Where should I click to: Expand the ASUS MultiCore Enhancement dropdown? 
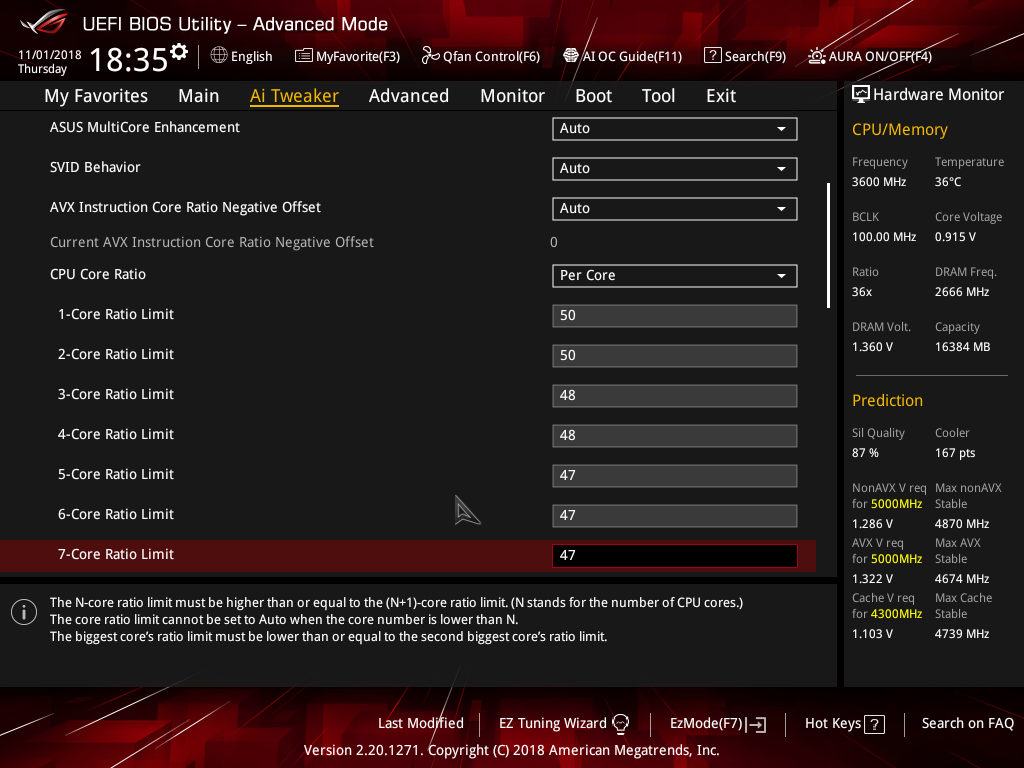(675, 129)
